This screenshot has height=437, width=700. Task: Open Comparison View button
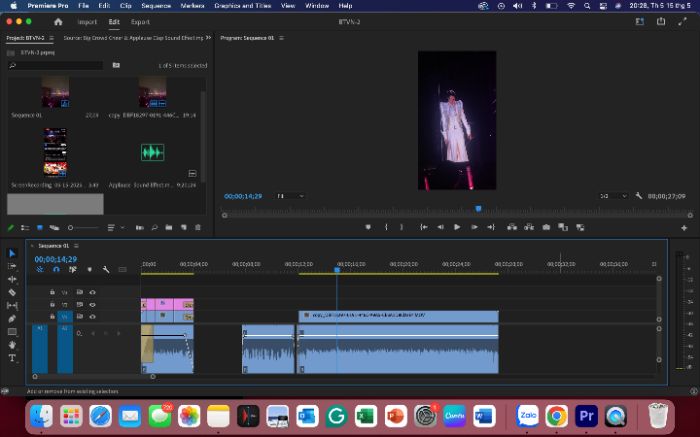click(563, 227)
